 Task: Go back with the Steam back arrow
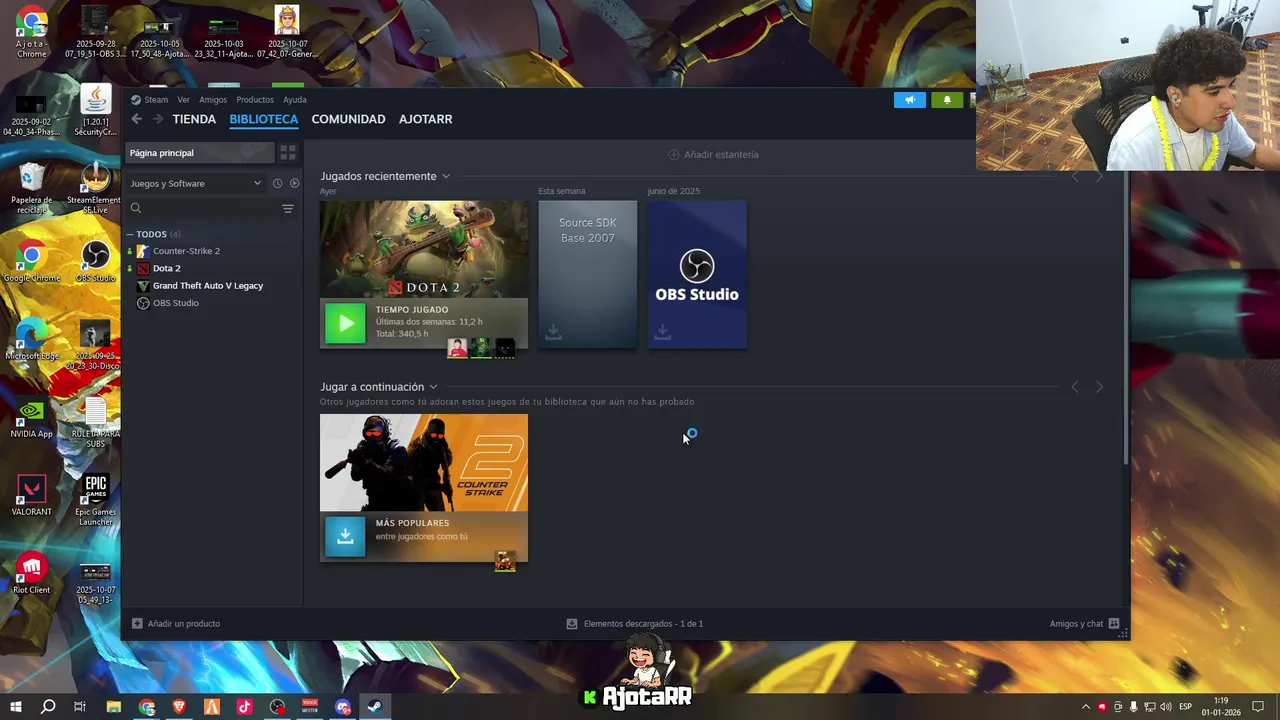137,119
